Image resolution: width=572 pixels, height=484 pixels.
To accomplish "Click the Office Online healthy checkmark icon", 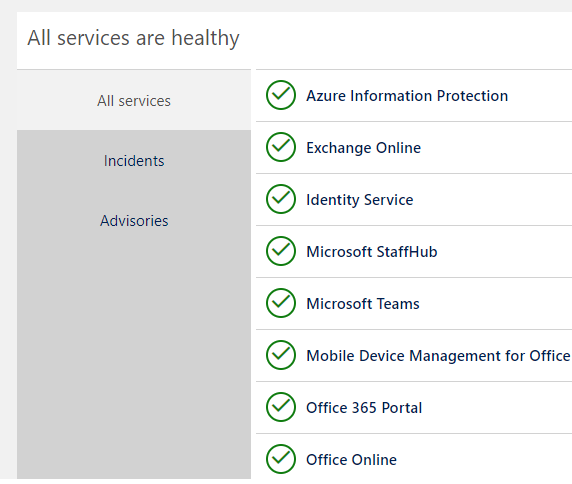I will (281, 459).
